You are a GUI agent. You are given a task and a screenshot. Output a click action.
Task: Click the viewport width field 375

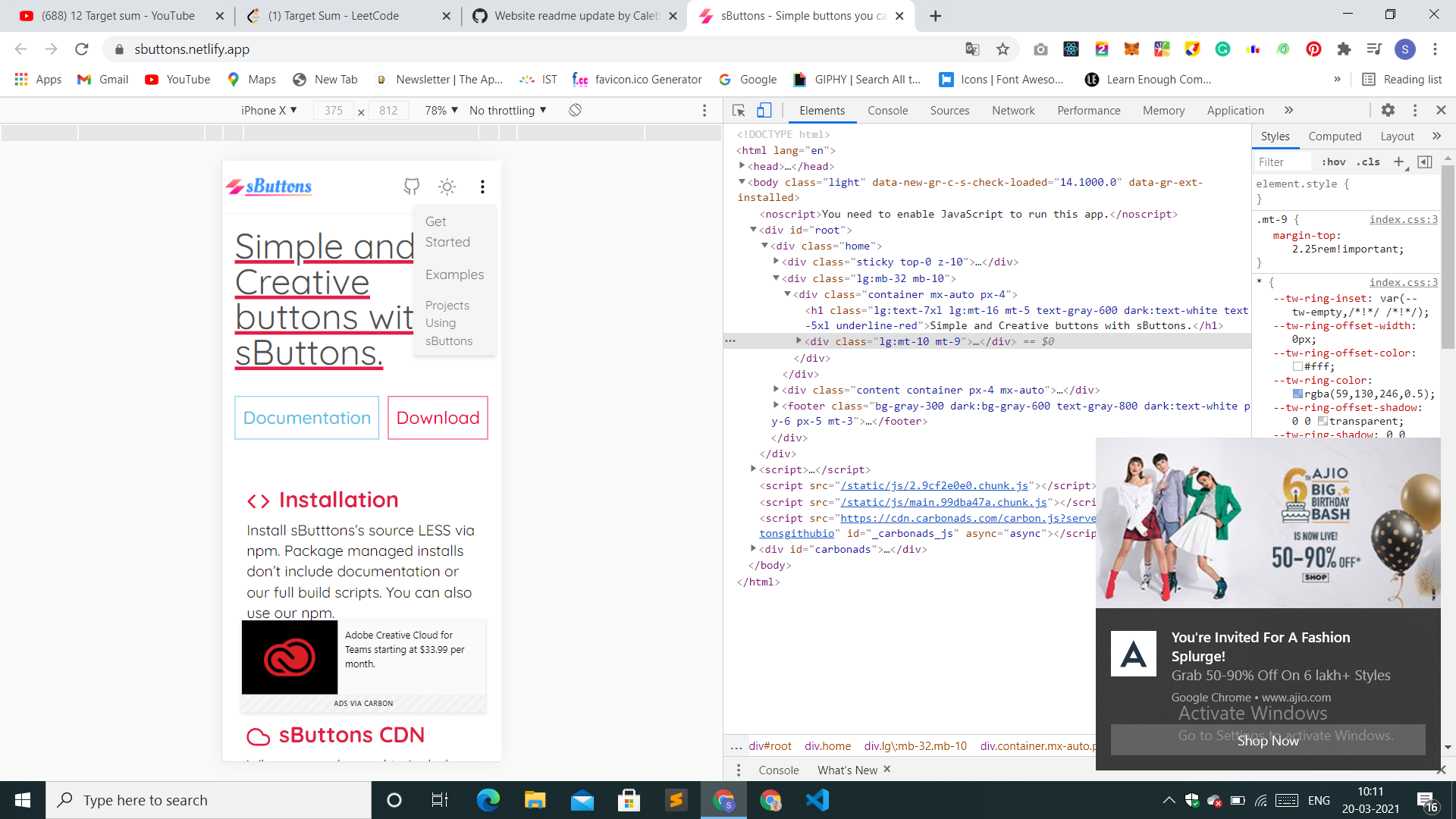click(334, 111)
